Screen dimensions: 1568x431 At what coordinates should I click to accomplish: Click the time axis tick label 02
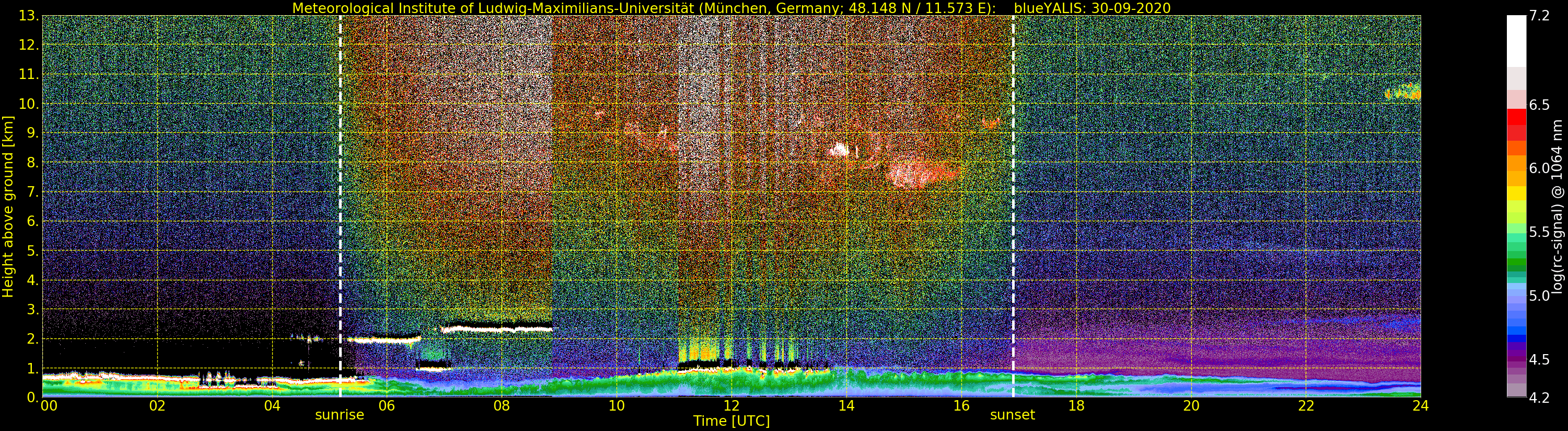click(x=157, y=406)
